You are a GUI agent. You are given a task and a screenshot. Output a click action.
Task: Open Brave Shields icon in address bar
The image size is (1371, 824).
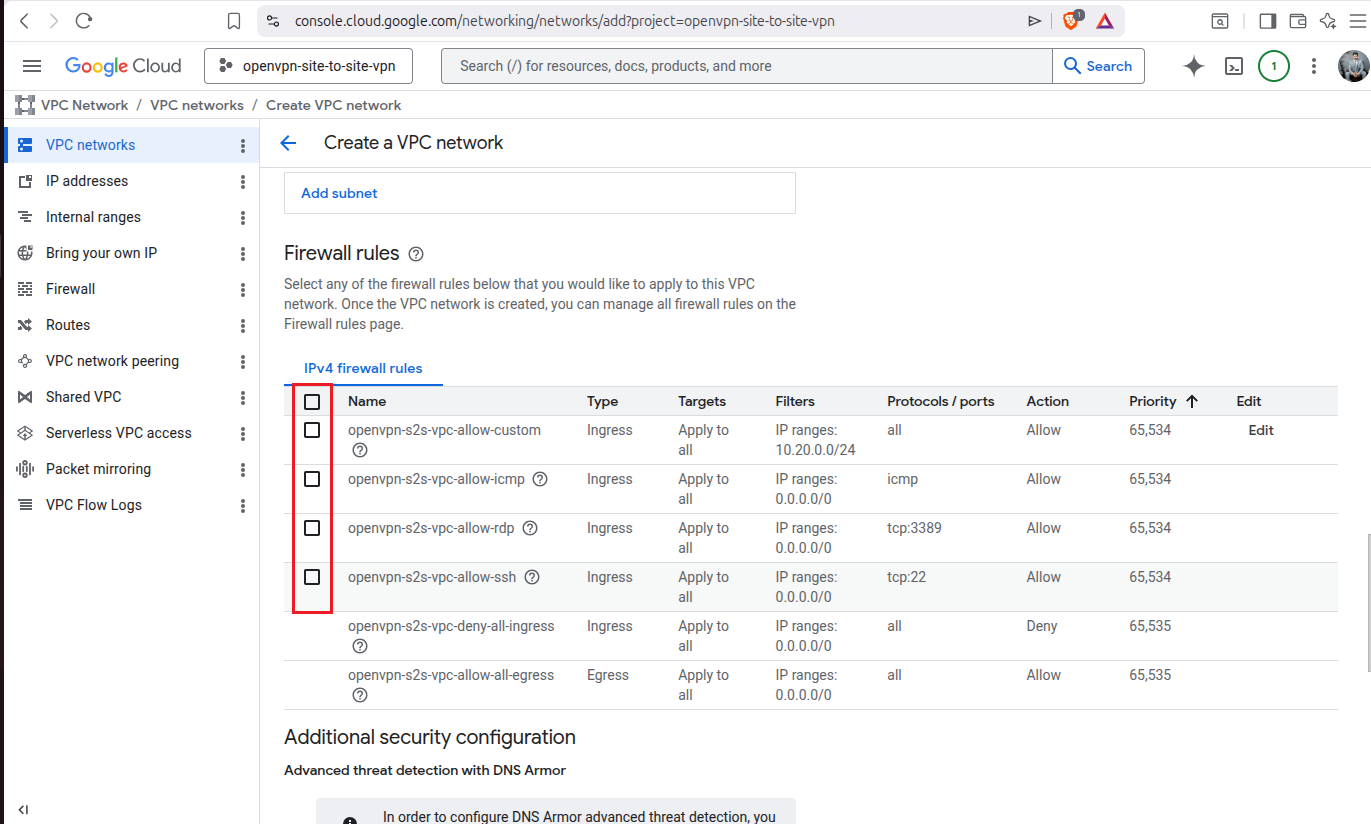pyautogui.click(x=1071, y=20)
